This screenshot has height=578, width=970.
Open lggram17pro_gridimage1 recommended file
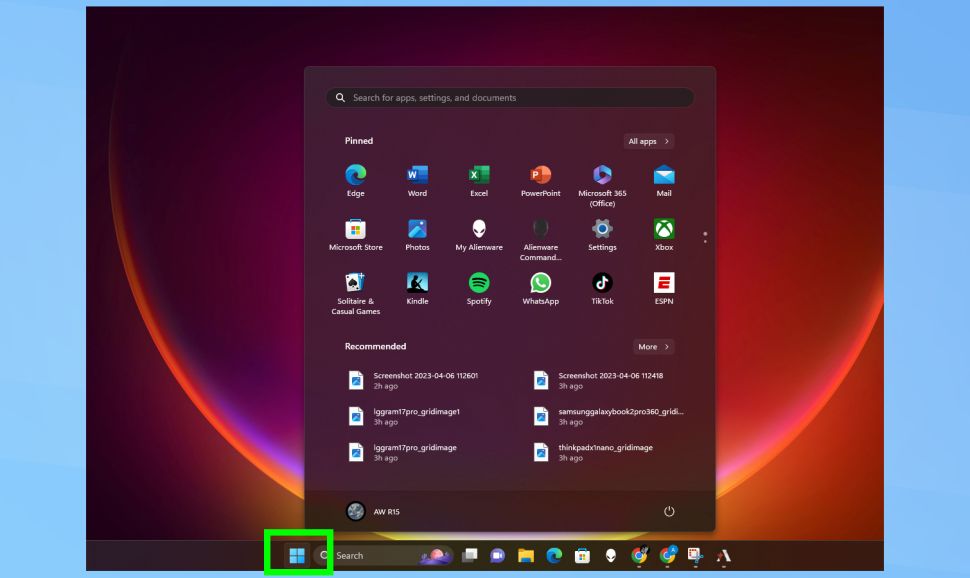[405, 416]
